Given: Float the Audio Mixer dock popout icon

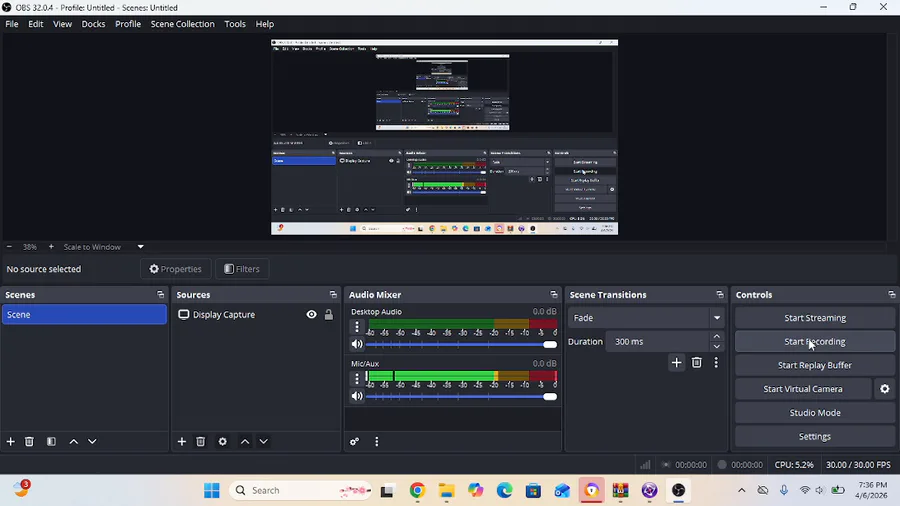Looking at the screenshot, I should click(554, 294).
